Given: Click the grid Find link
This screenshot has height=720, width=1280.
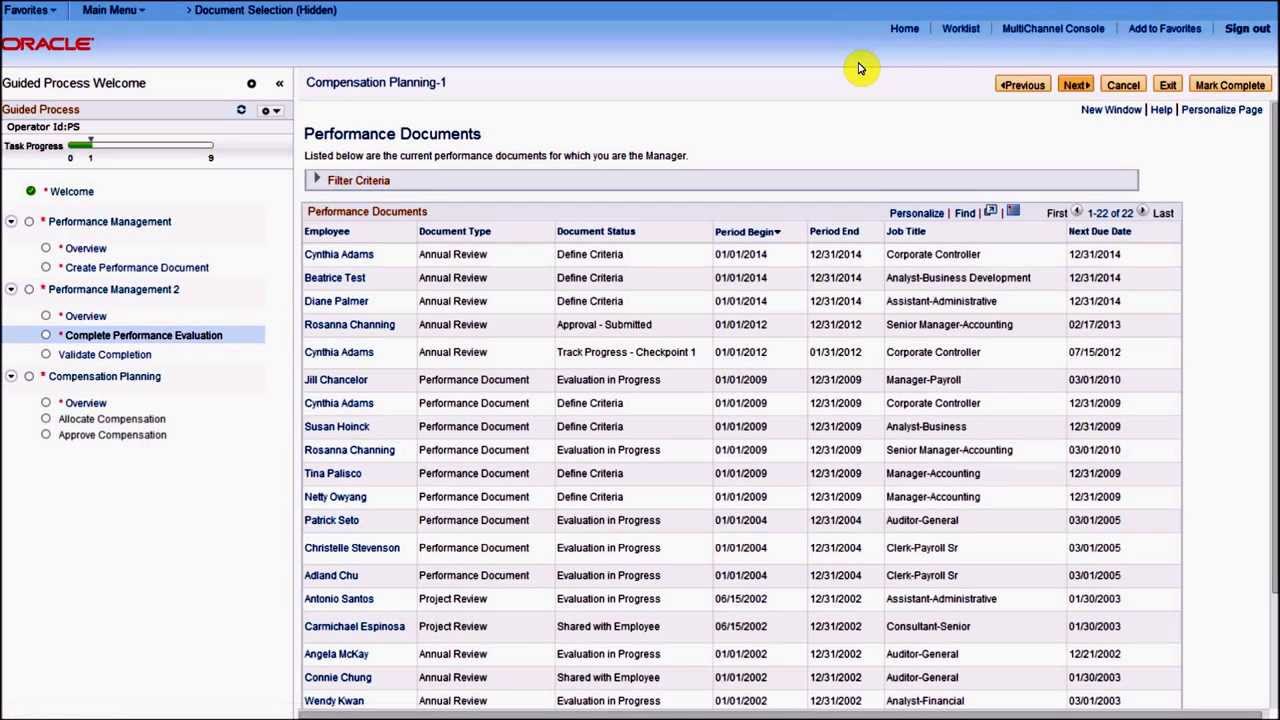Looking at the screenshot, I should [964, 213].
